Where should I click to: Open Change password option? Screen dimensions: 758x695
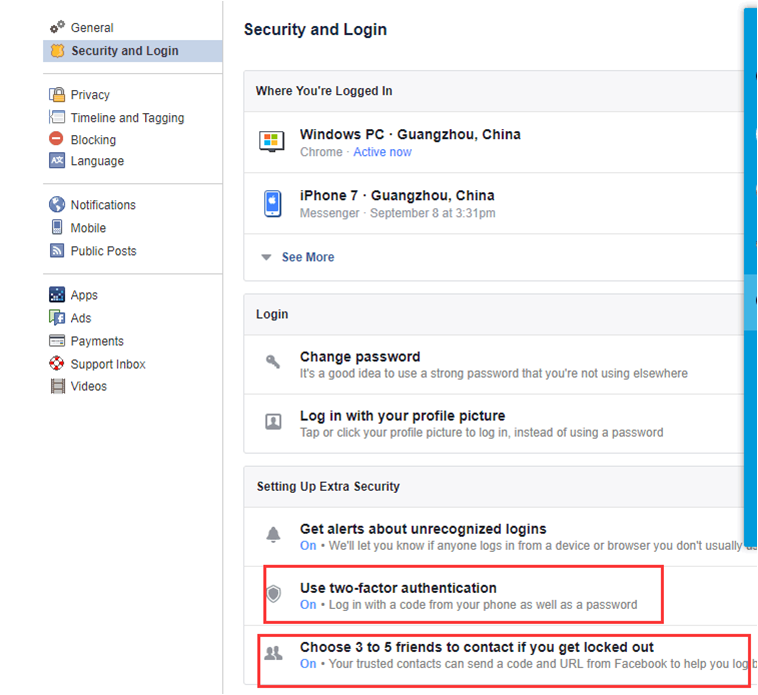[x=360, y=357]
